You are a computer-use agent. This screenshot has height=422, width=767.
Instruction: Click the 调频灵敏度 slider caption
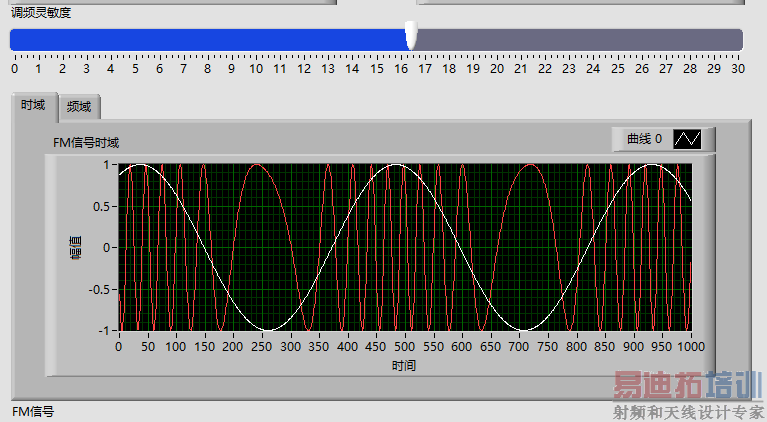pyautogui.click(x=41, y=13)
